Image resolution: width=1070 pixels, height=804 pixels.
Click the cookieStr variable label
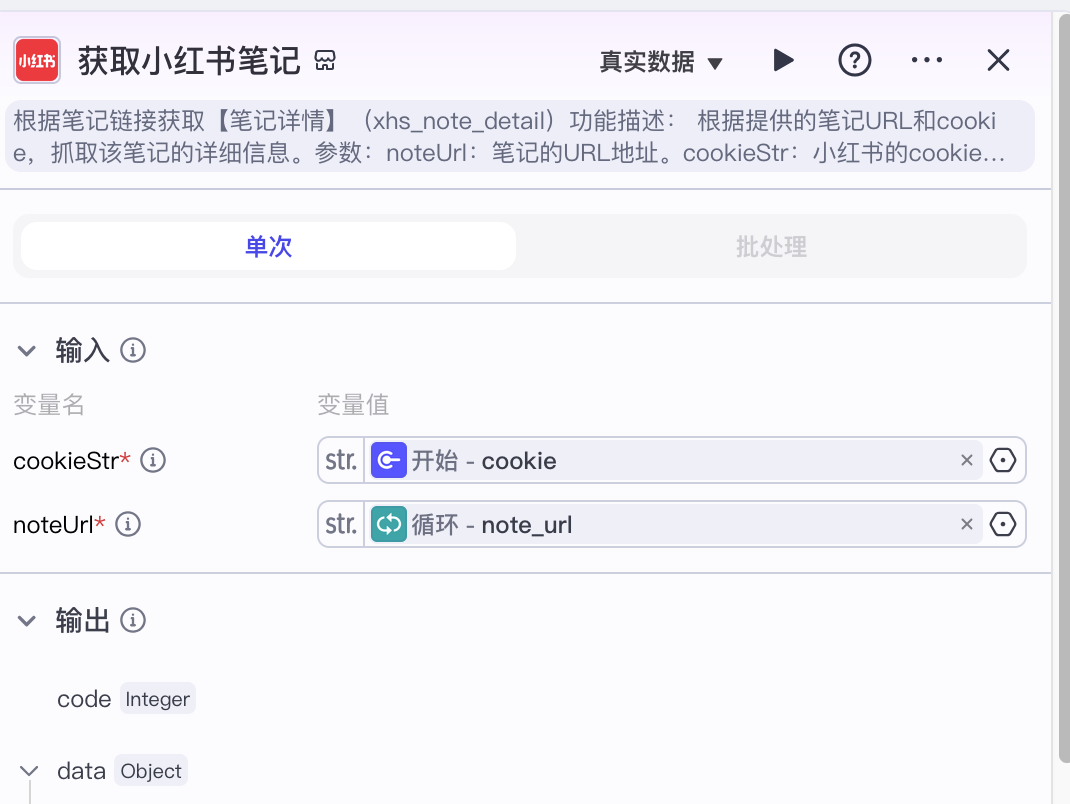point(66,461)
